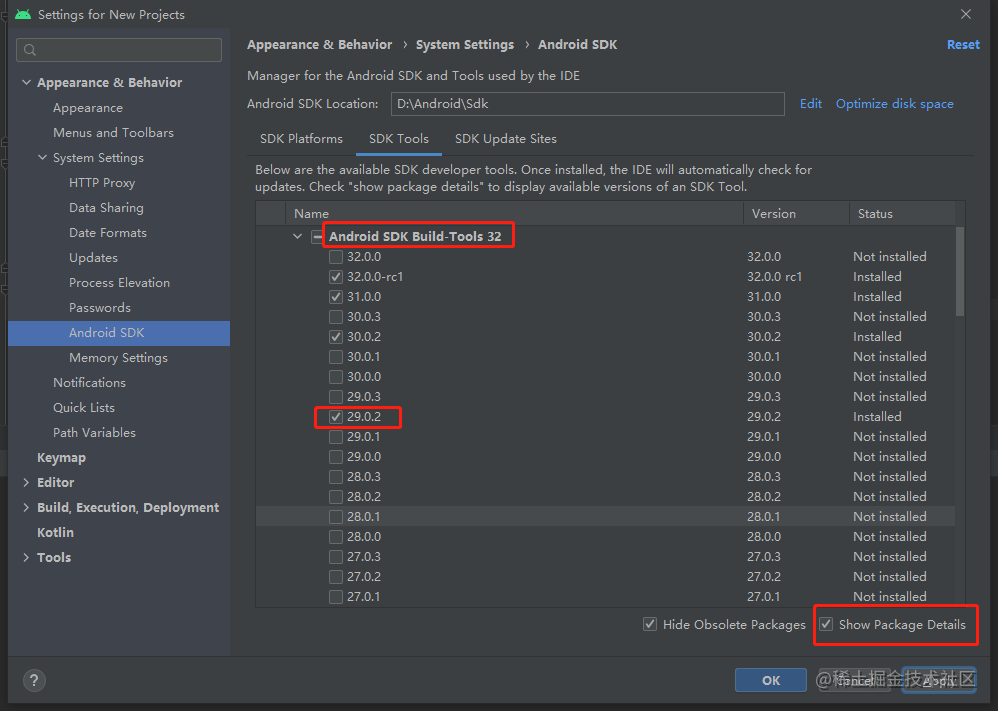Image resolution: width=998 pixels, height=711 pixels.
Task: Click the Optimize disk space link
Action: click(894, 104)
